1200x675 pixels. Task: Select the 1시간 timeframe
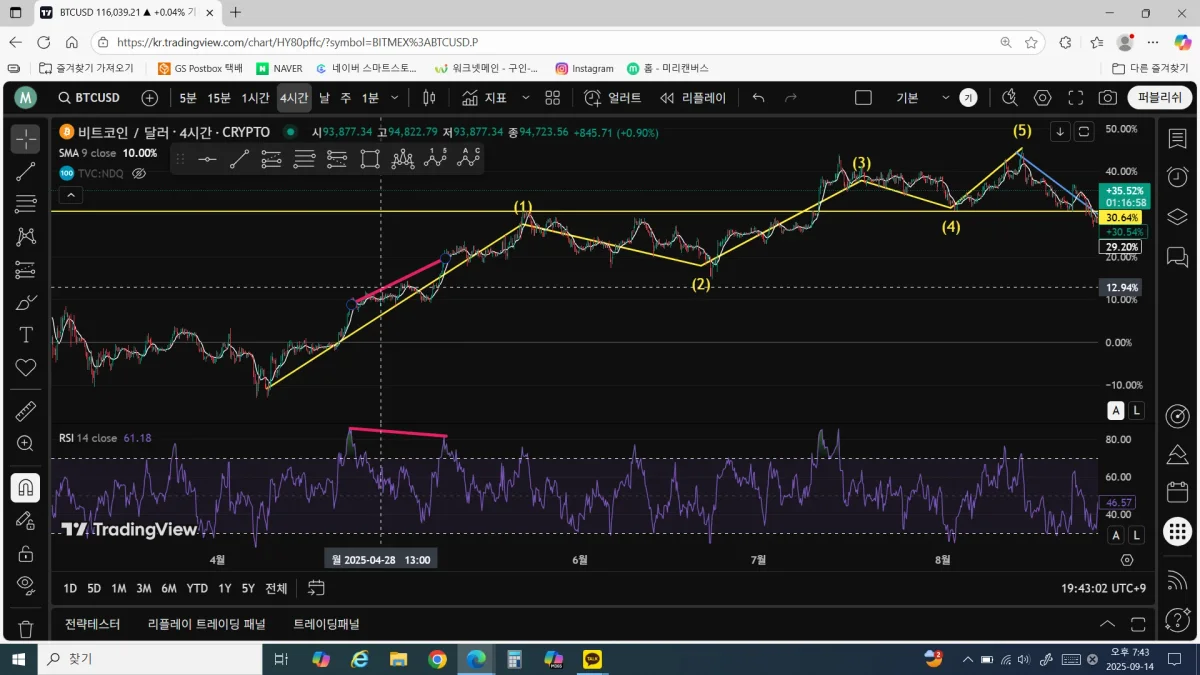click(256, 98)
